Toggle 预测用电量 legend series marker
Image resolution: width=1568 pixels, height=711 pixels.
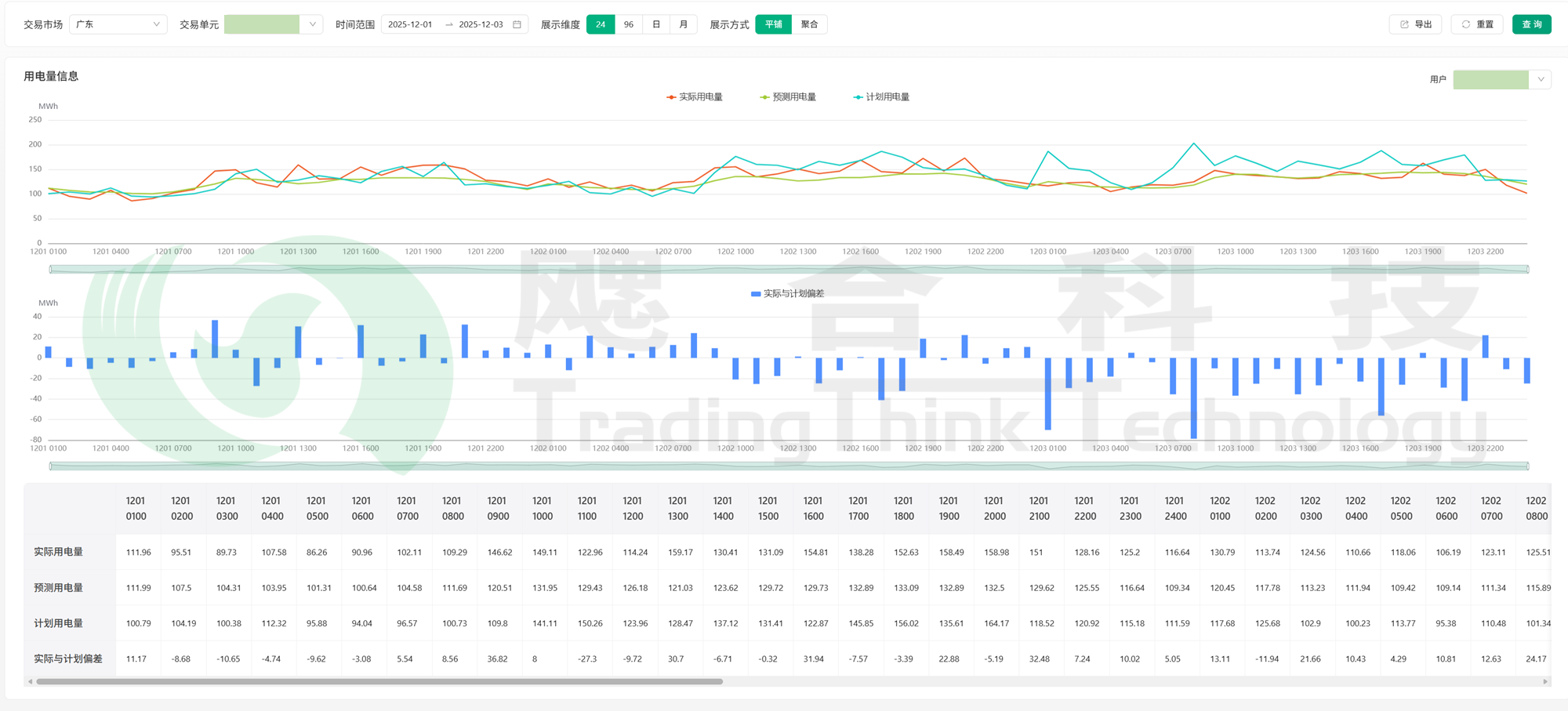point(764,97)
